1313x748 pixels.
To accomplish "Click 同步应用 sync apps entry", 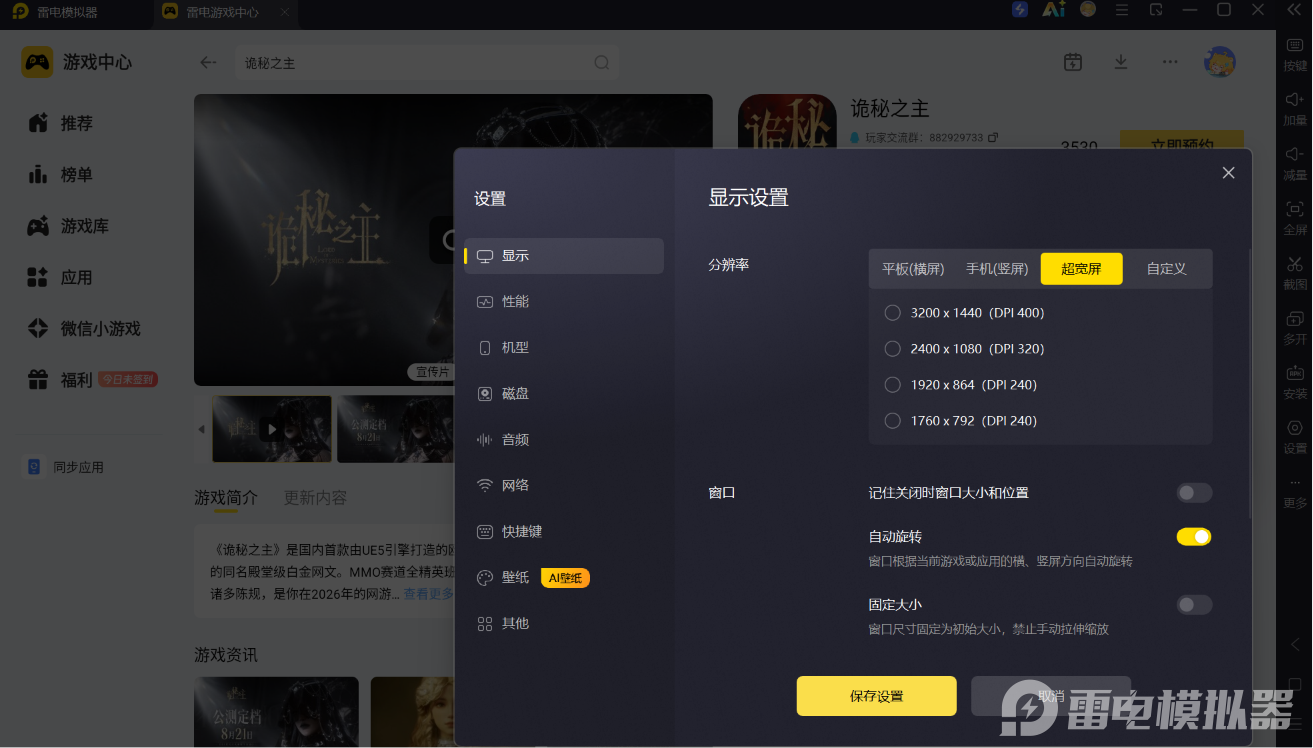I will [65, 467].
